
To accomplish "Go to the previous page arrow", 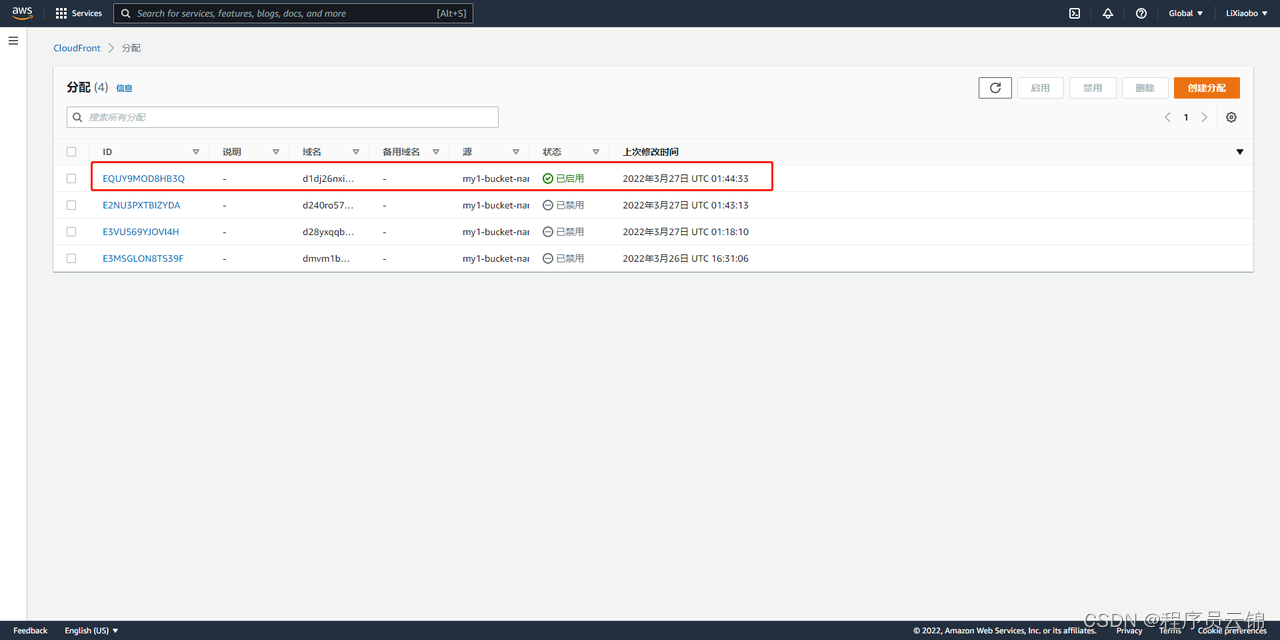I will (1167, 117).
